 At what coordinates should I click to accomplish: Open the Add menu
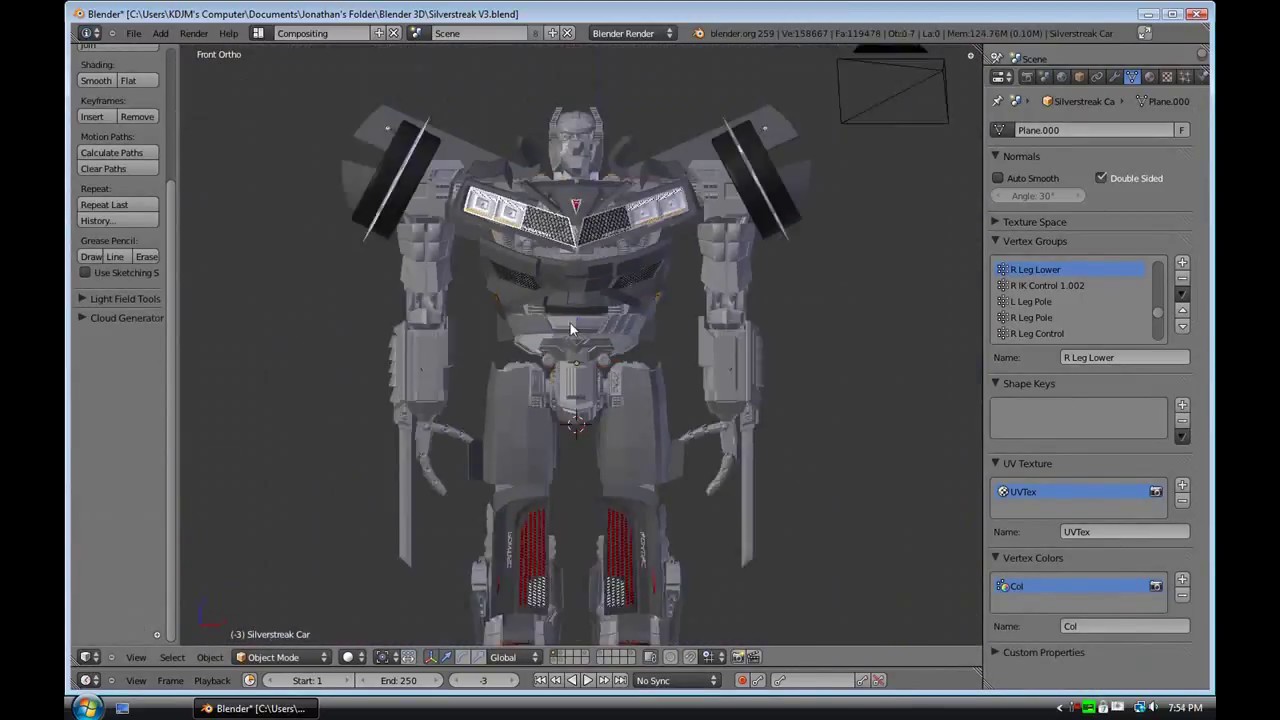coord(160,33)
